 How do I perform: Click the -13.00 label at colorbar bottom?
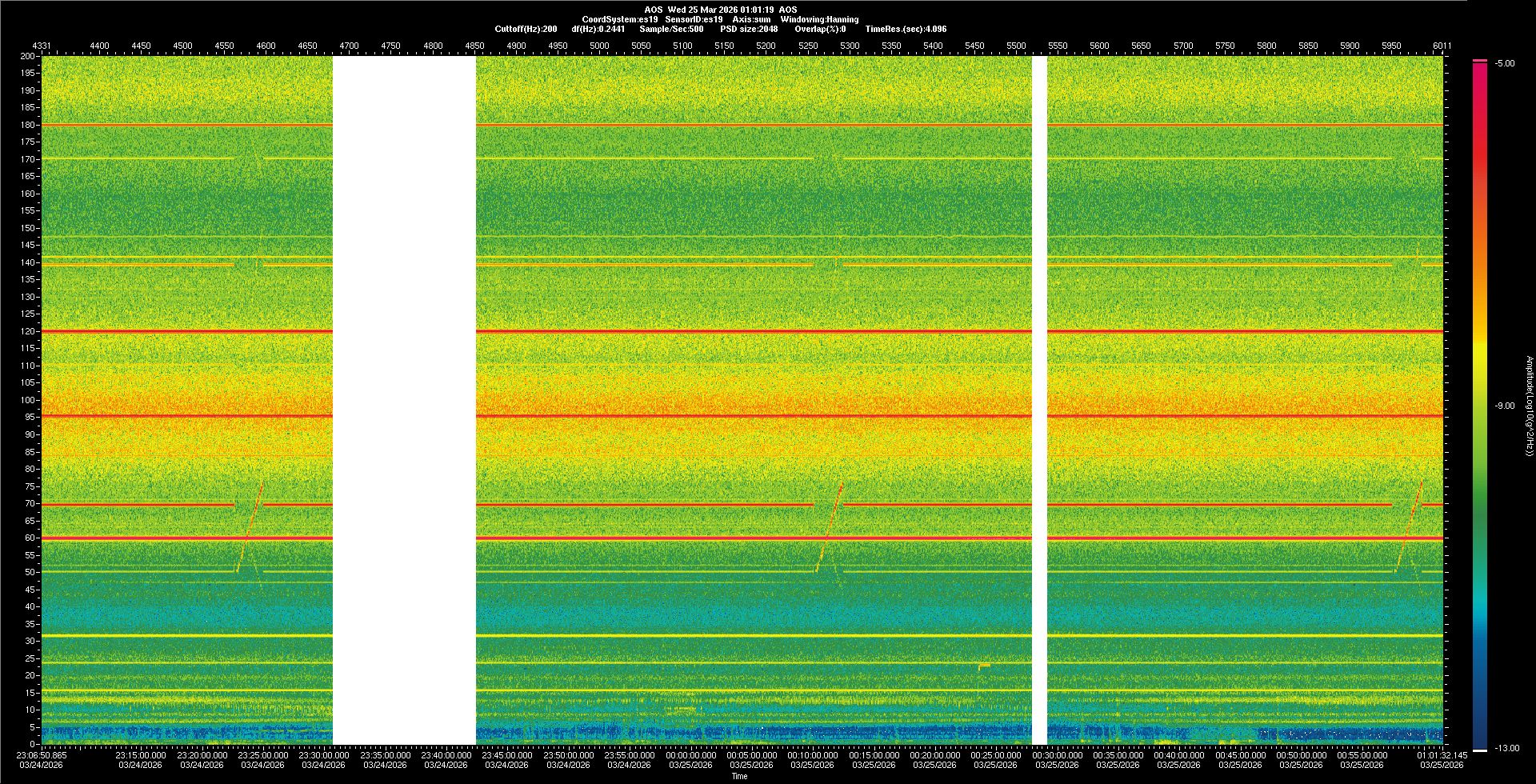click(x=1506, y=748)
